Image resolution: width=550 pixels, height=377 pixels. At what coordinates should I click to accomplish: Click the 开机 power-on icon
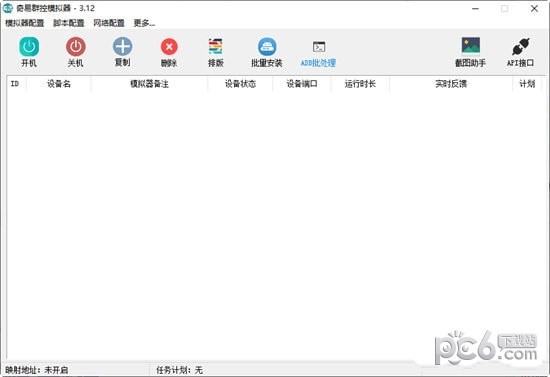tap(29, 47)
